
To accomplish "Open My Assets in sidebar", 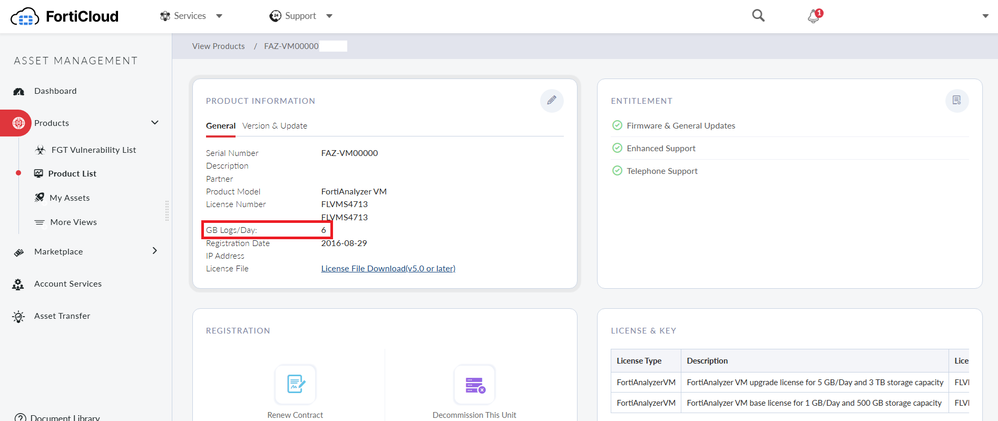I will tap(69, 198).
